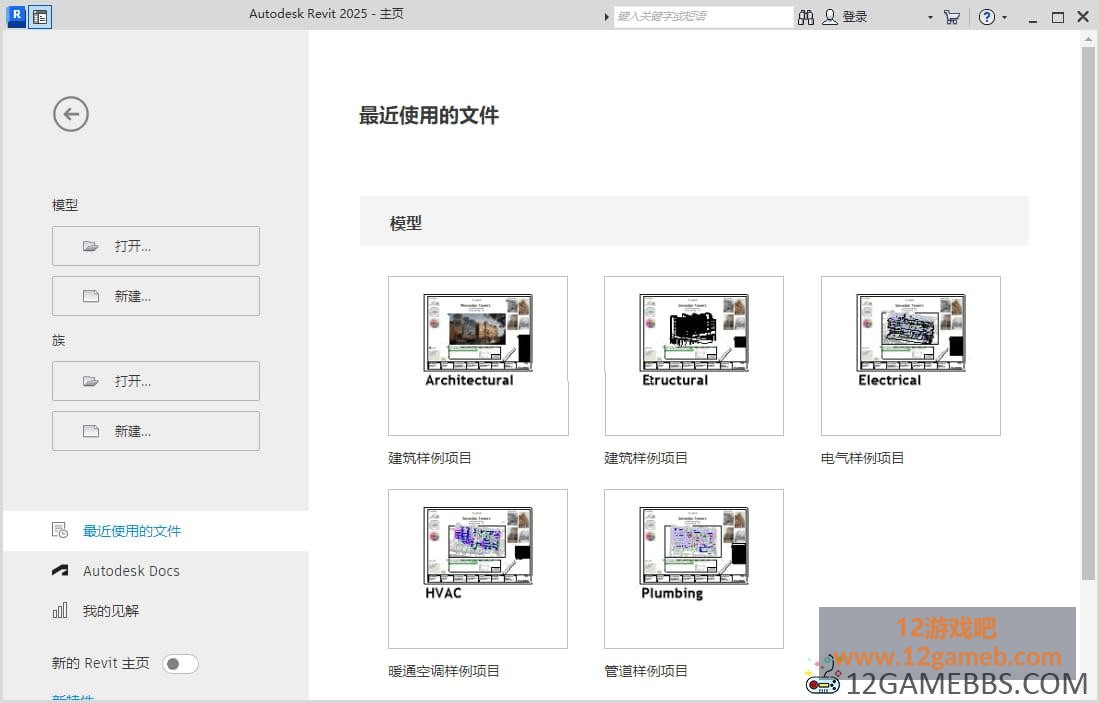
Task: Click the 管道样例项目 label
Action: coord(646,671)
